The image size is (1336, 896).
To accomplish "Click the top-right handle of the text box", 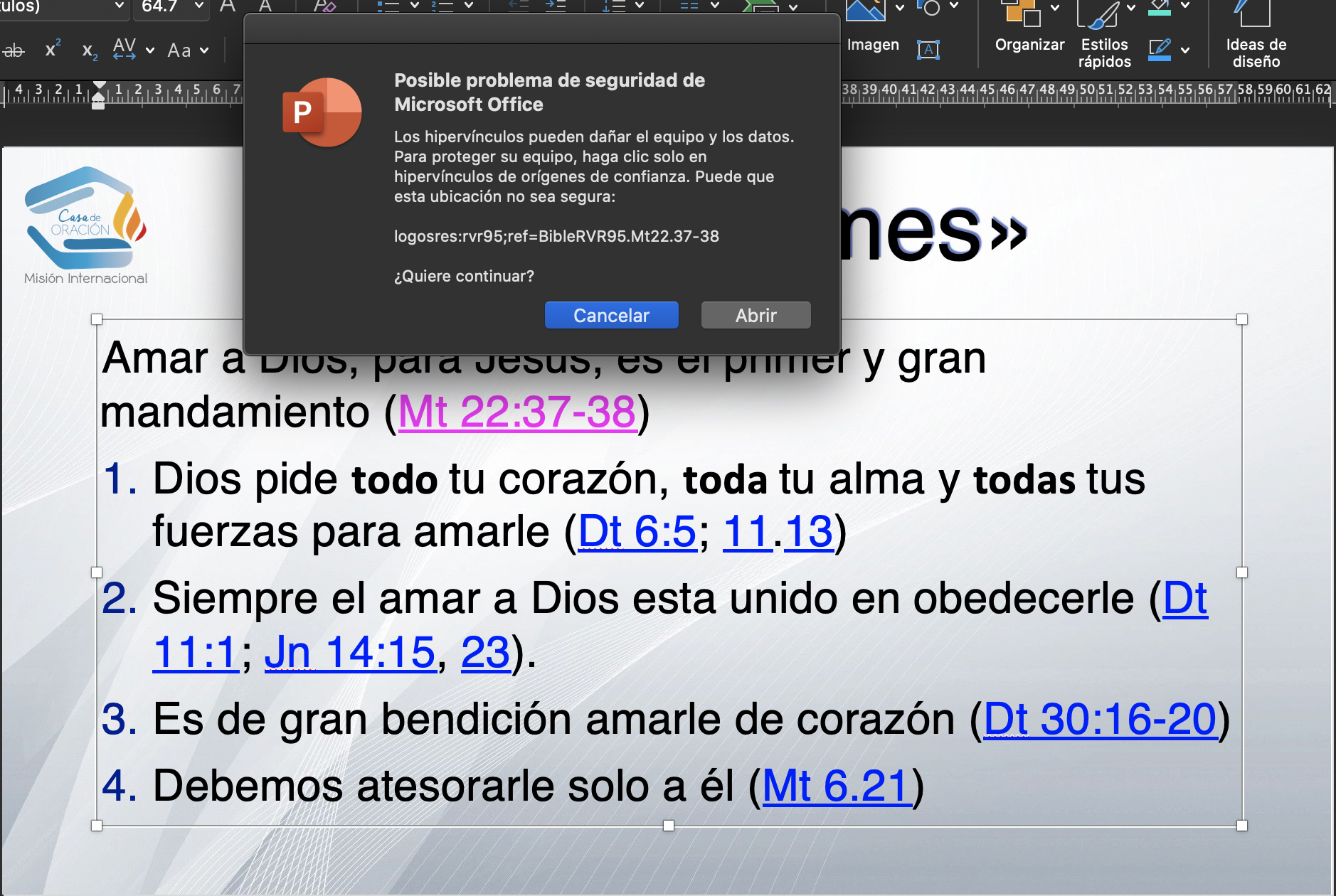I will [1242, 319].
